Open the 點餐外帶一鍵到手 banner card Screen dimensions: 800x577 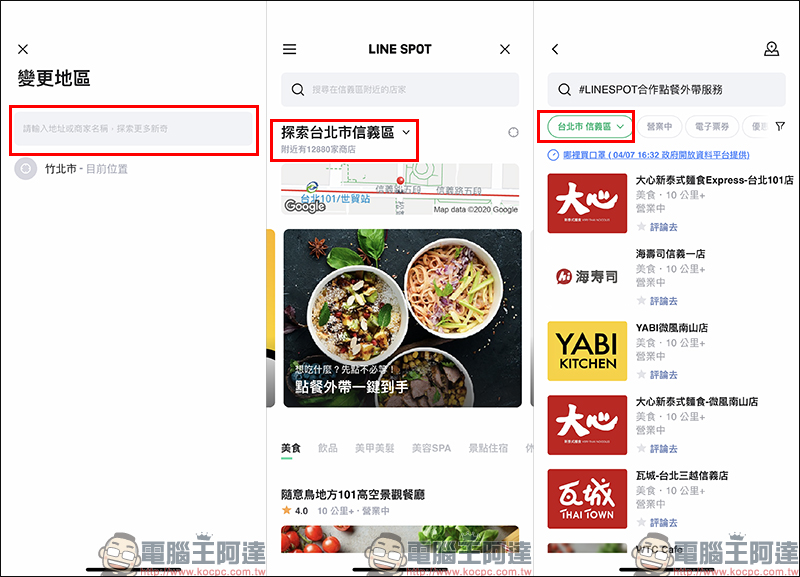tap(403, 318)
